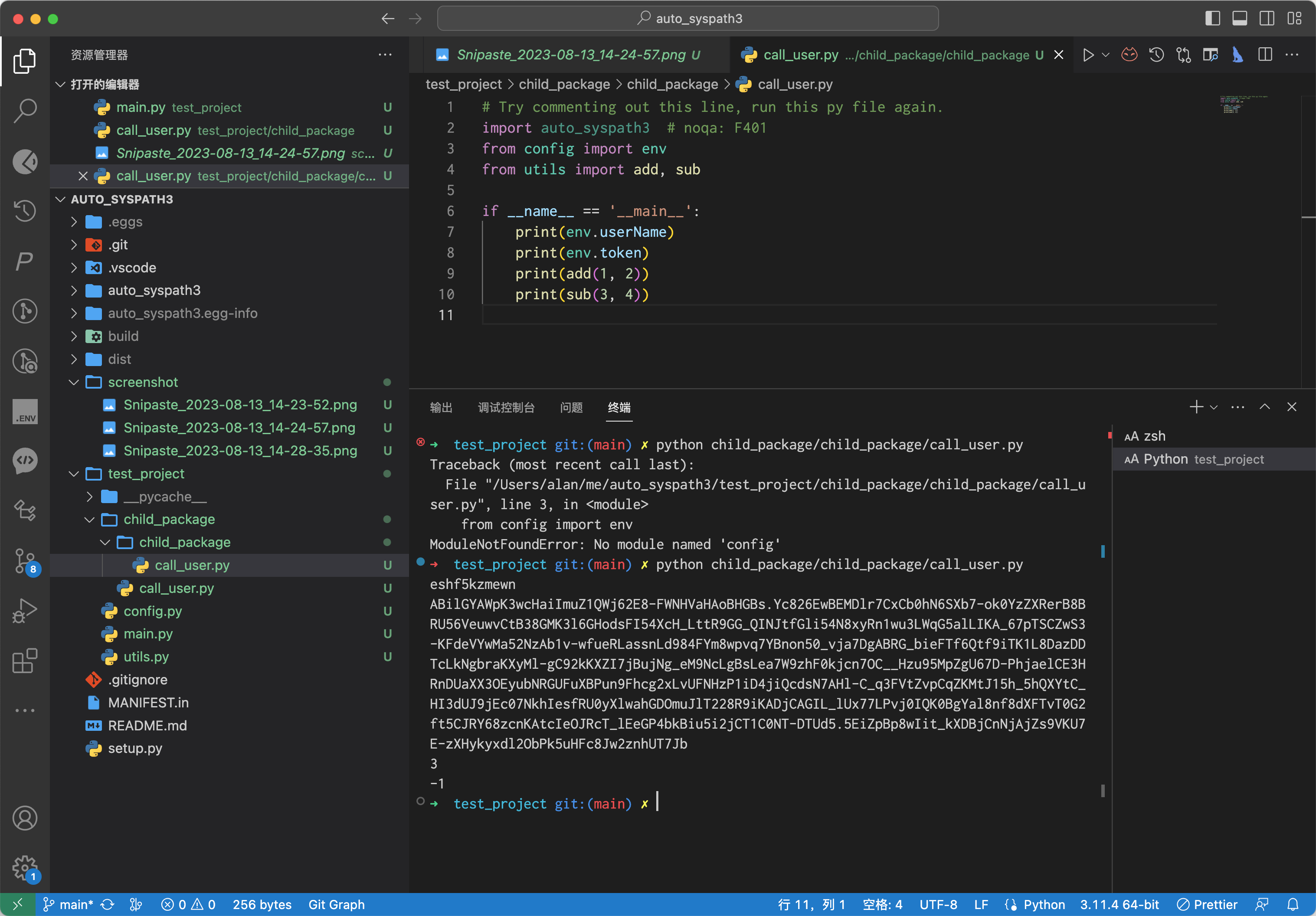The height and width of the screenshot is (916, 1316).
Task: Open the Accounts icon in activity bar
Action: pos(25,818)
